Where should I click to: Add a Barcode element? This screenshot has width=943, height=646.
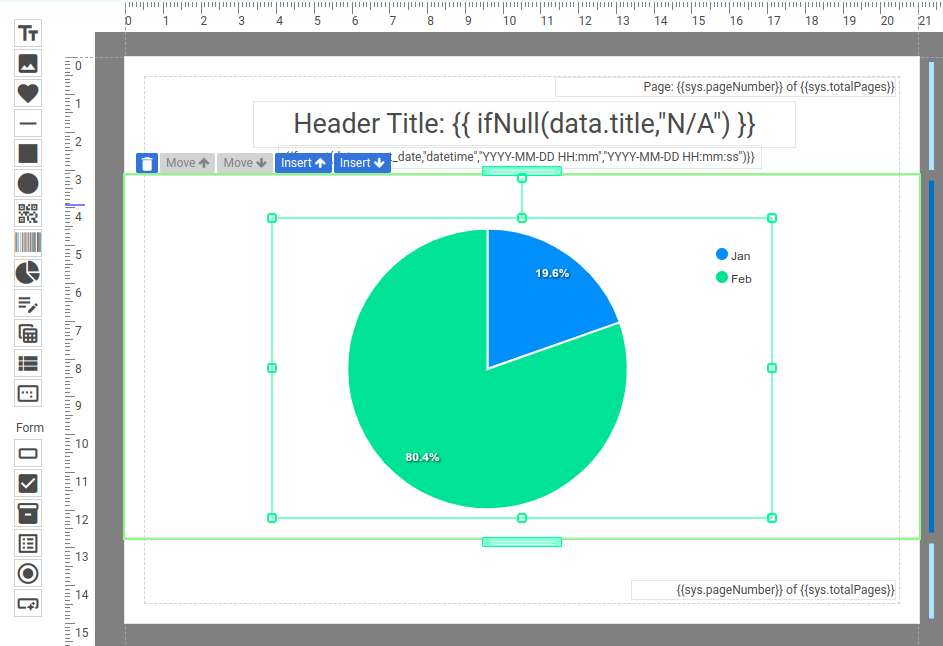pyautogui.click(x=28, y=243)
